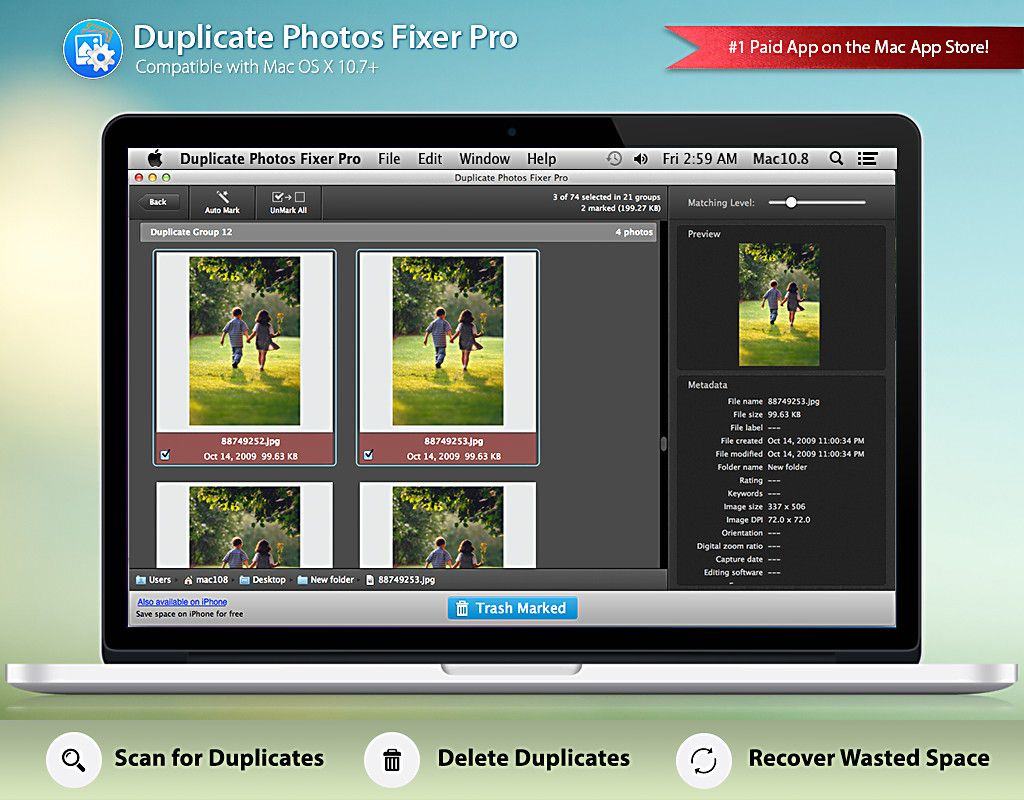This screenshot has width=1024, height=800.
Task: Open the Window menu
Action: click(484, 159)
